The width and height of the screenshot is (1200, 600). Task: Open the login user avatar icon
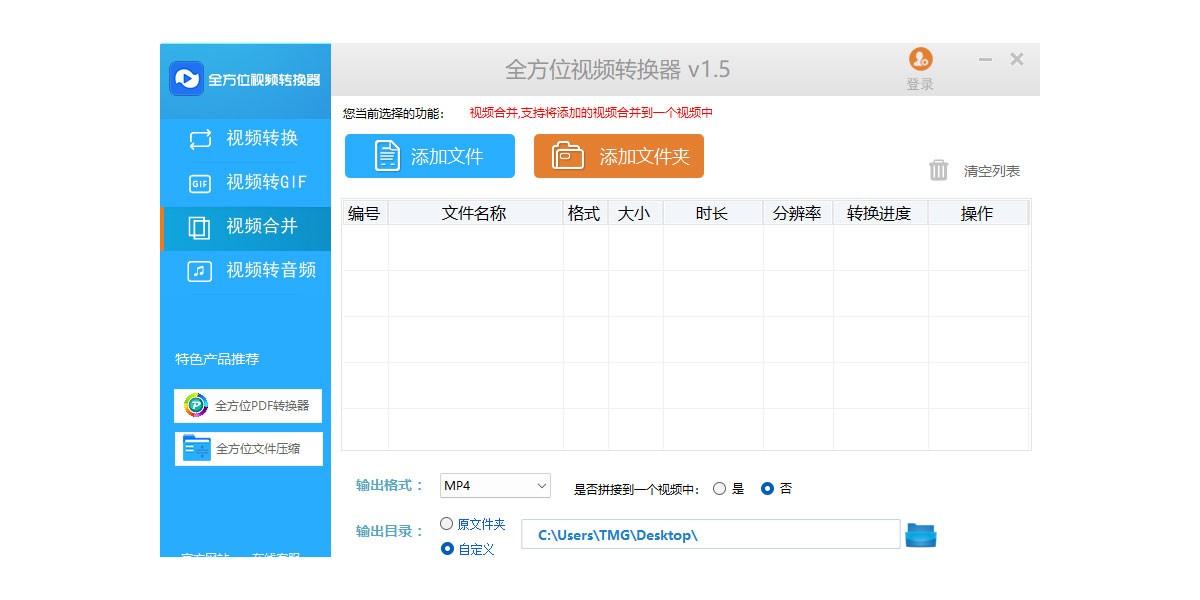(x=920, y=59)
